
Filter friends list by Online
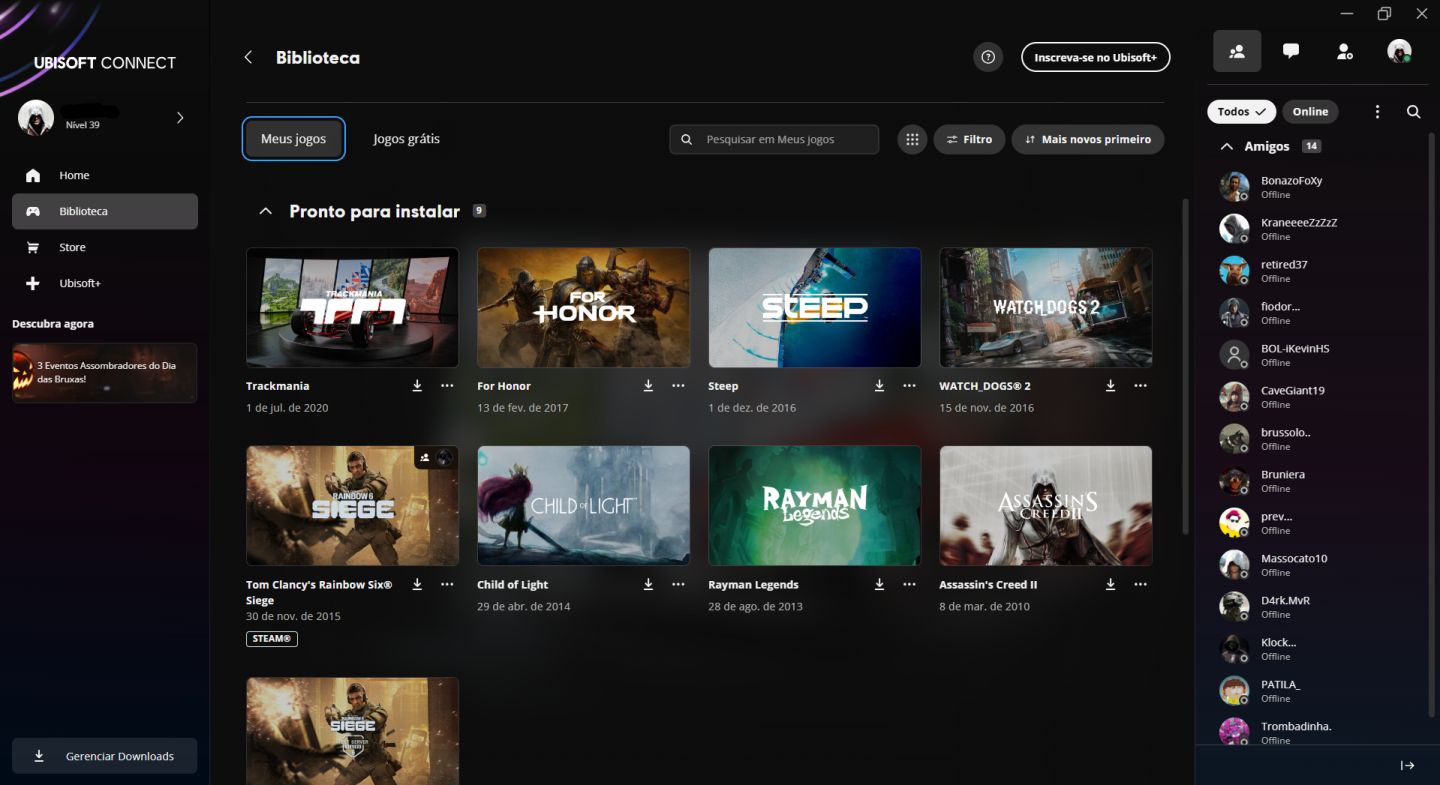point(1310,112)
